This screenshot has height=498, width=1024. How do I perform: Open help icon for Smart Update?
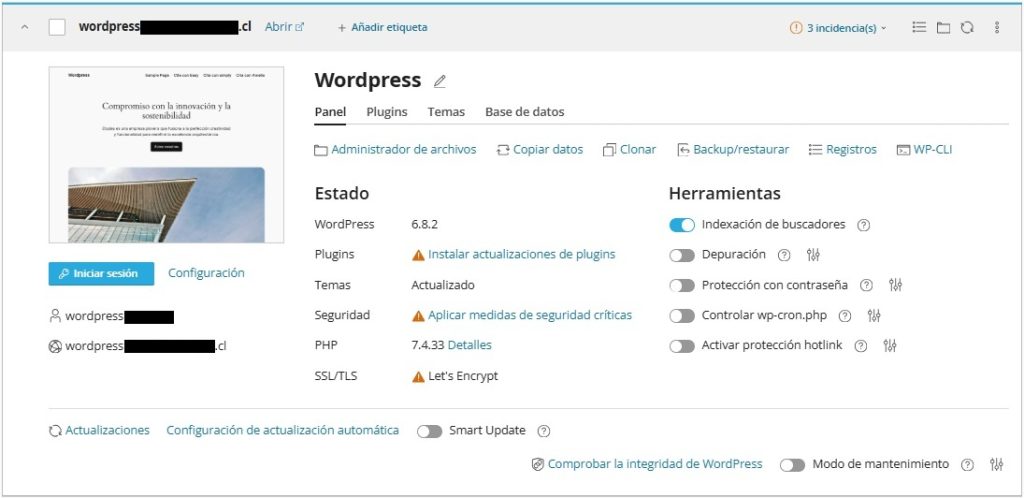[x=543, y=431]
